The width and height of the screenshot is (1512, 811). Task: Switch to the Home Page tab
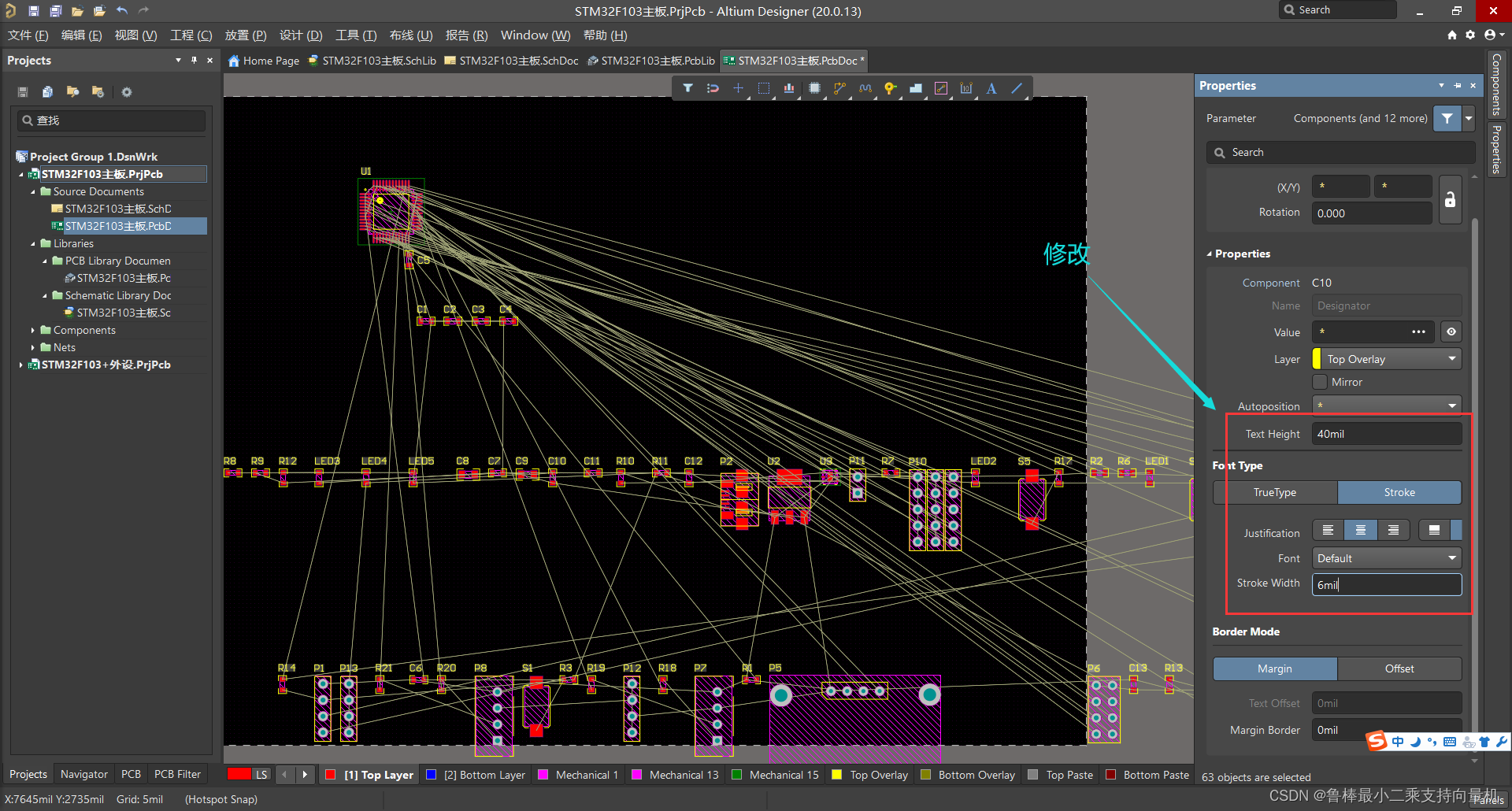pyautogui.click(x=264, y=61)
